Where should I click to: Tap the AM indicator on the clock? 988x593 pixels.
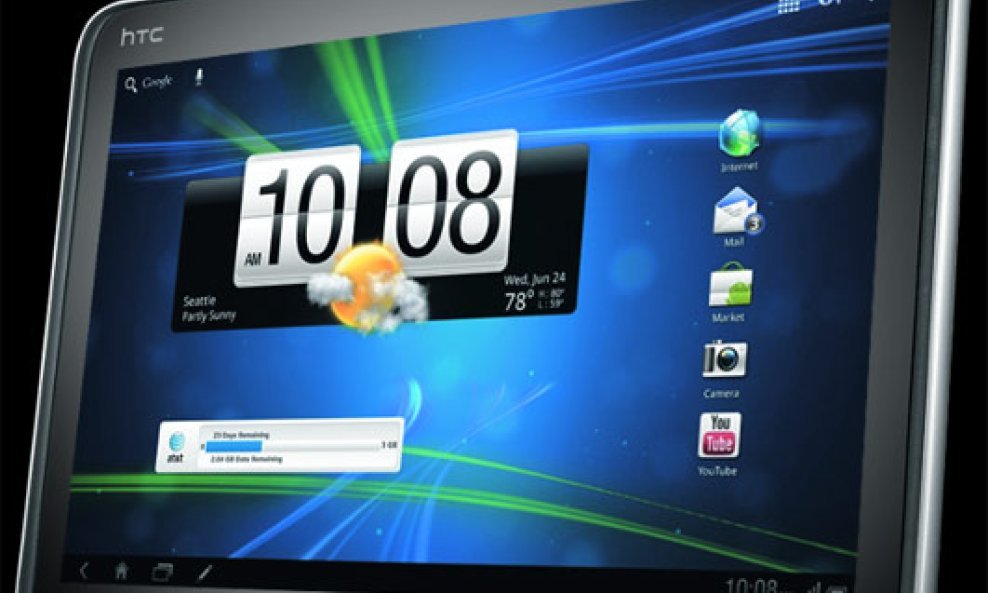252,259
